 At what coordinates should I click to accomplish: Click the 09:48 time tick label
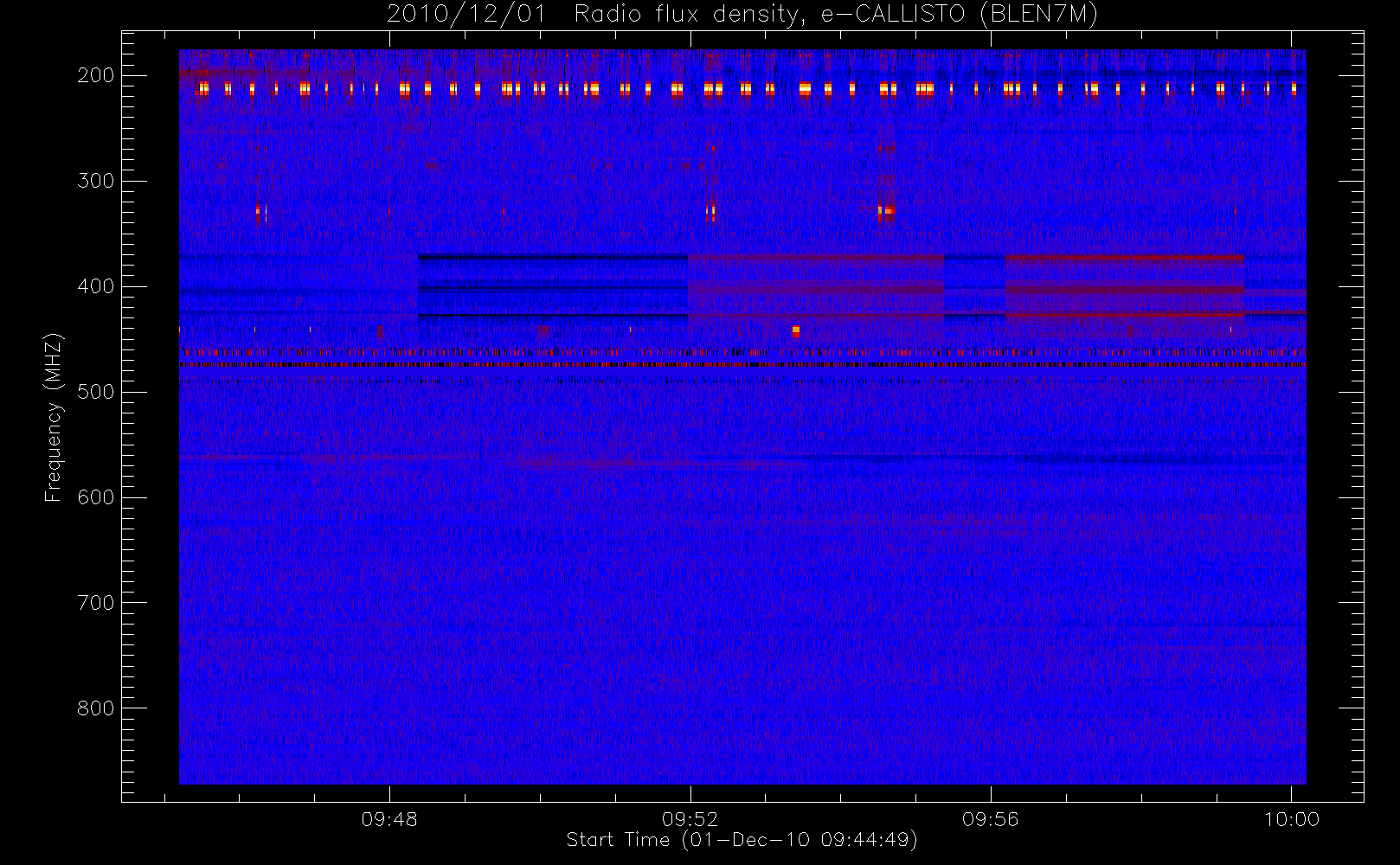[x=389, y=818]
